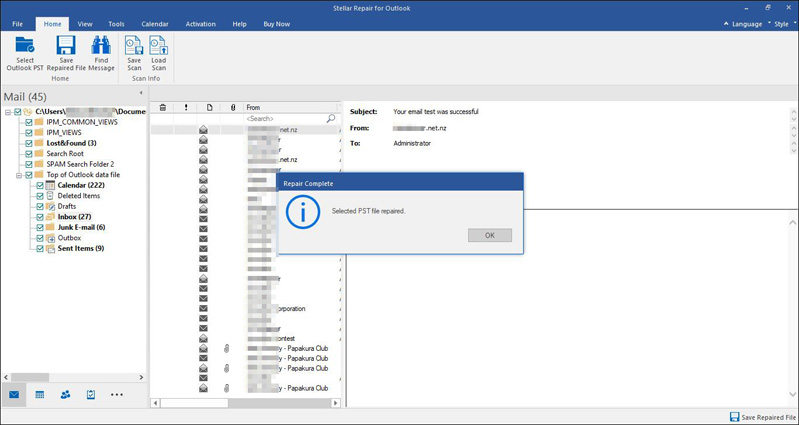The height and width of the screenshot is (425, 799).
Task: Click the Deleted Items folder icon
Action: coord(50,196)
